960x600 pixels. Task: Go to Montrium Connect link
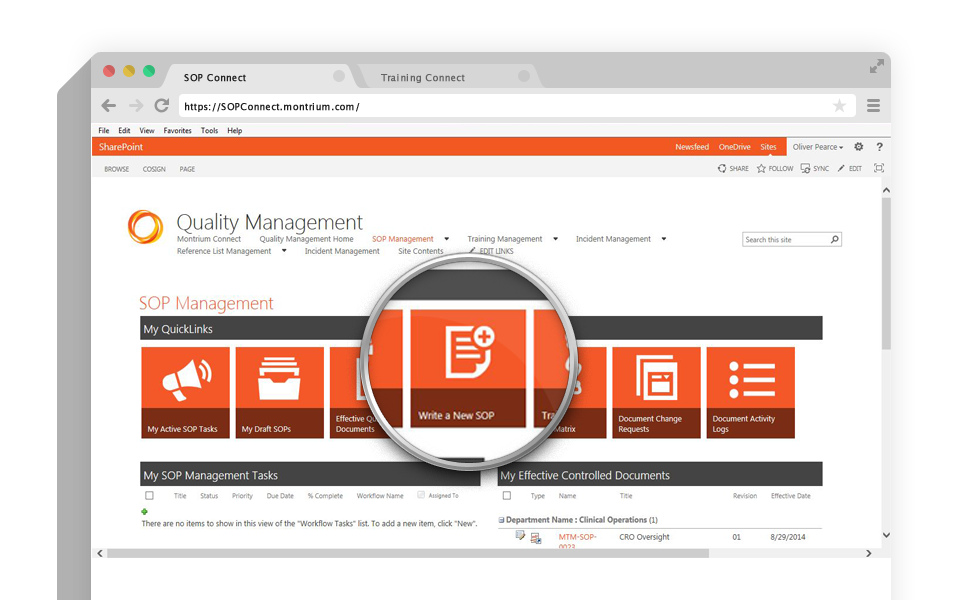click(209, 239)
